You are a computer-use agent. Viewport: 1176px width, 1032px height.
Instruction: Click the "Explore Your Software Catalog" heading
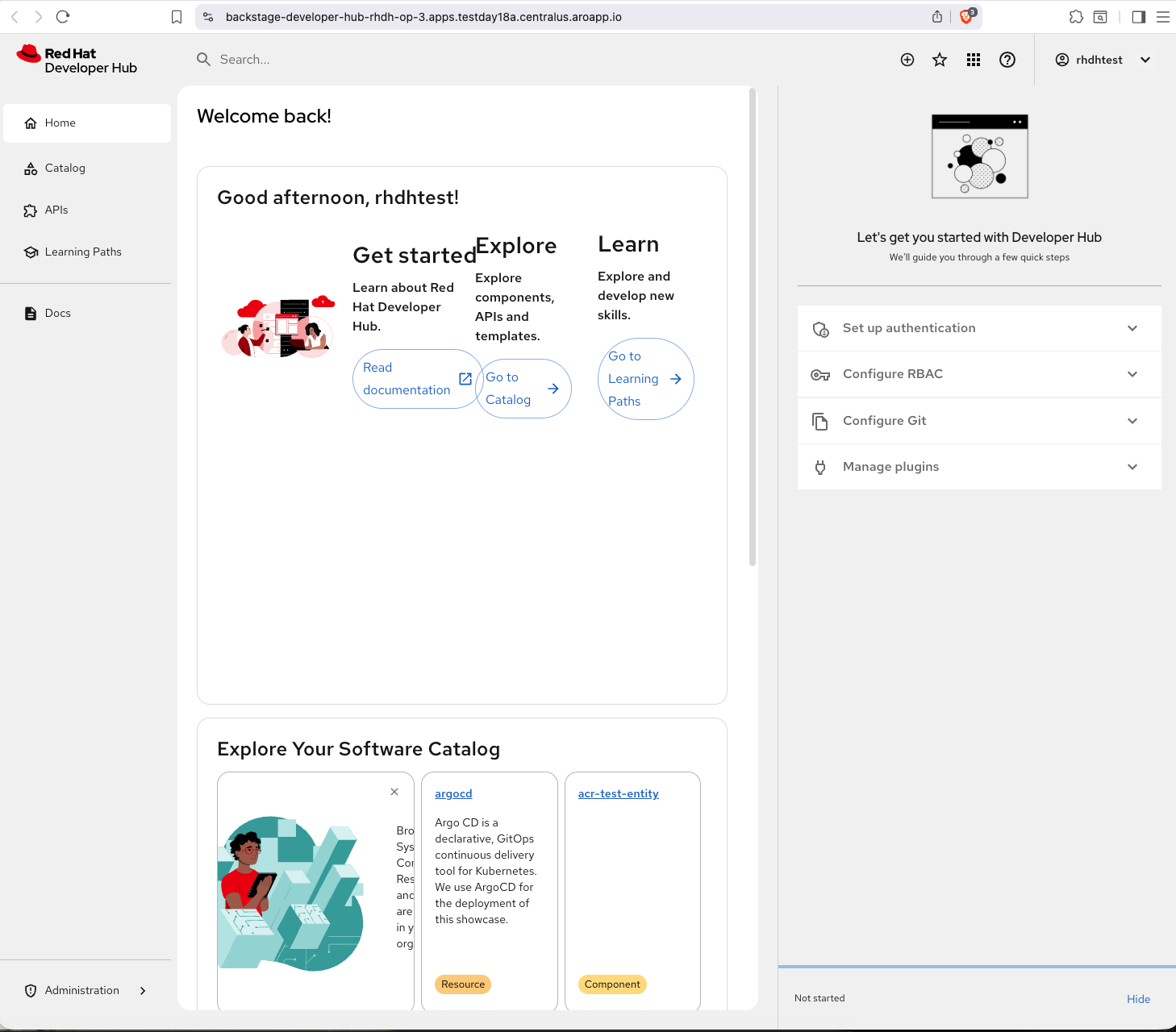point(359,749)
